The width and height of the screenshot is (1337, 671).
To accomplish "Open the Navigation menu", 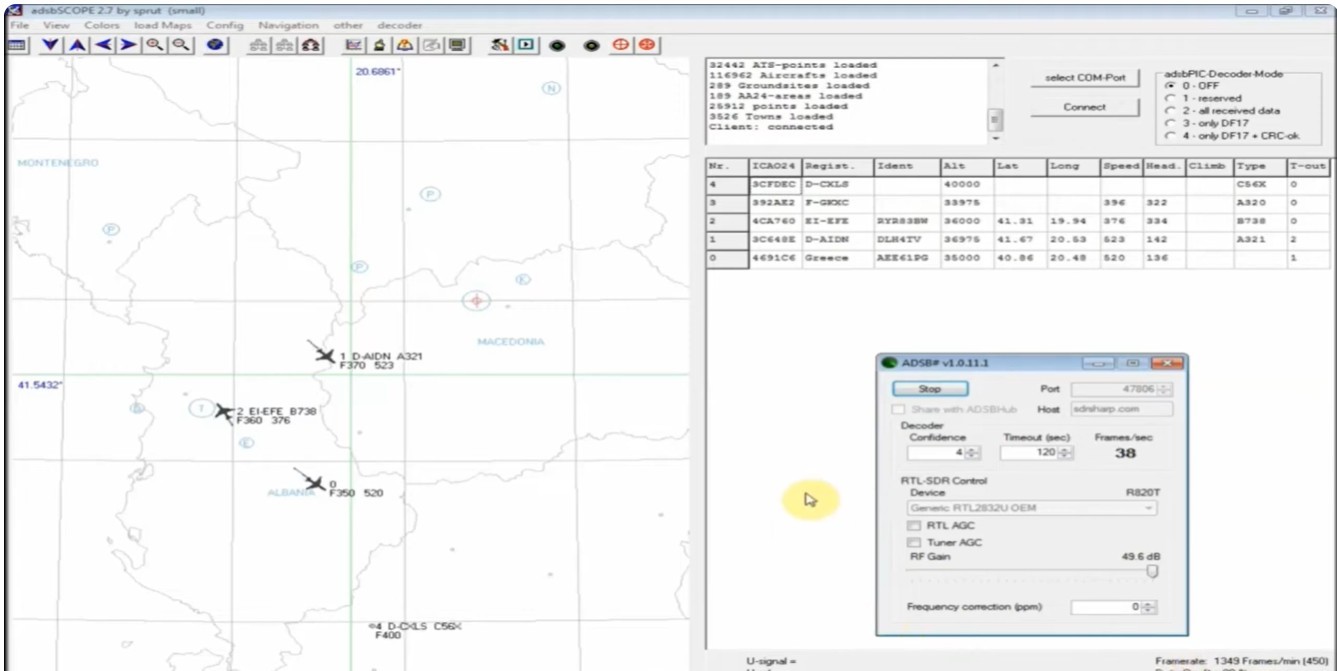I will tap(288, 24).
